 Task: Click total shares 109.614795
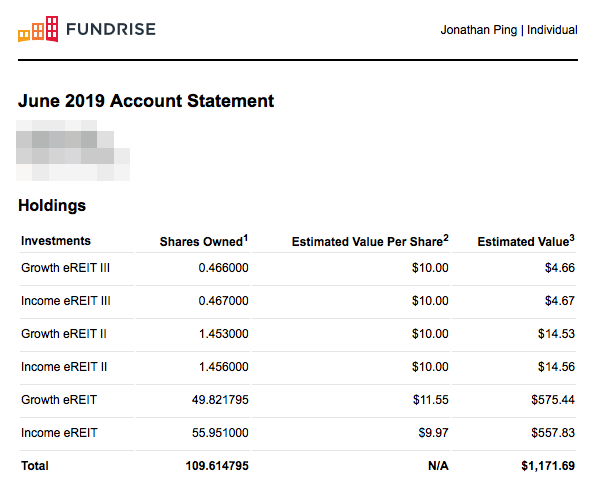point(217,466)
